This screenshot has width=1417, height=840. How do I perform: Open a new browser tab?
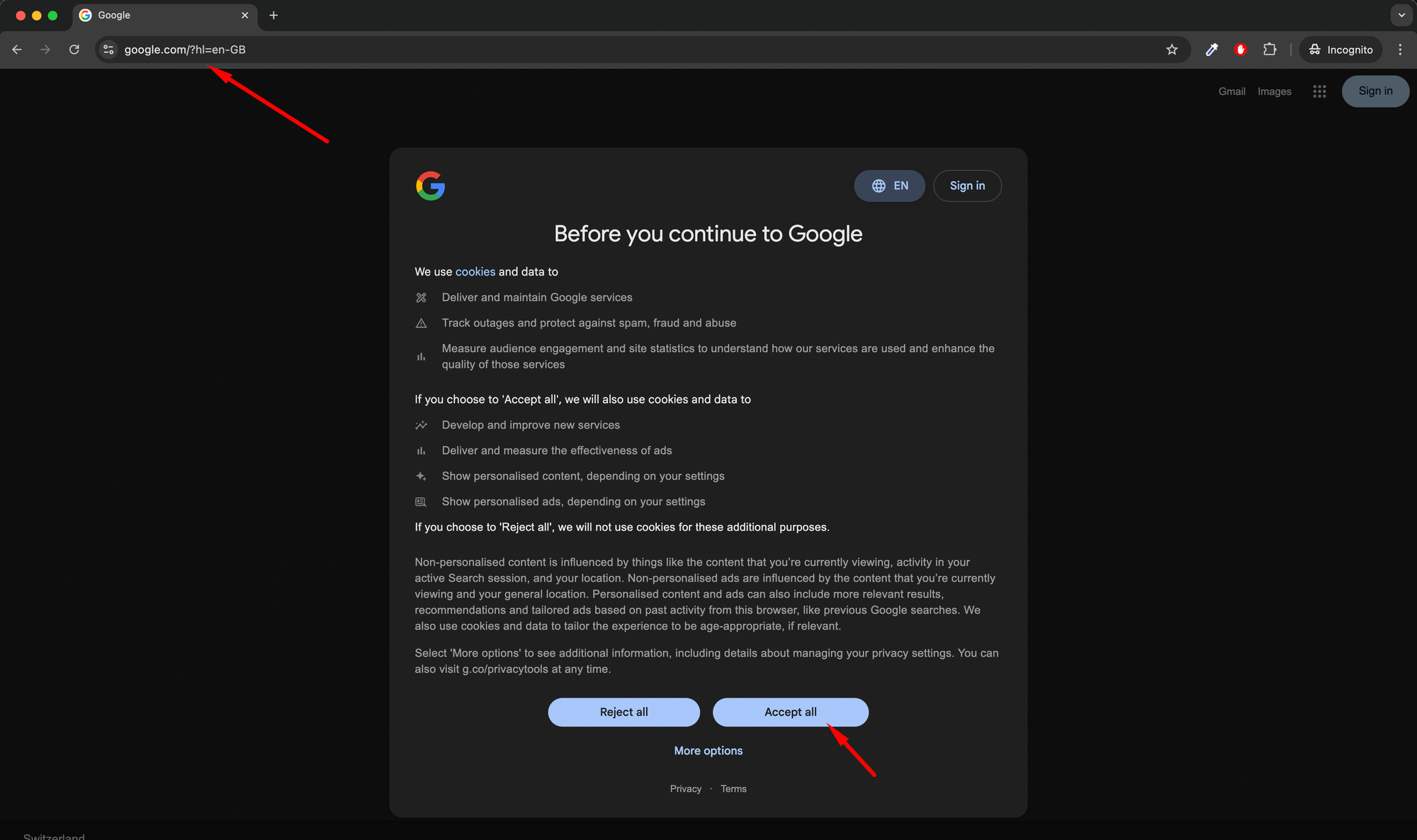[x=273, y=15]
